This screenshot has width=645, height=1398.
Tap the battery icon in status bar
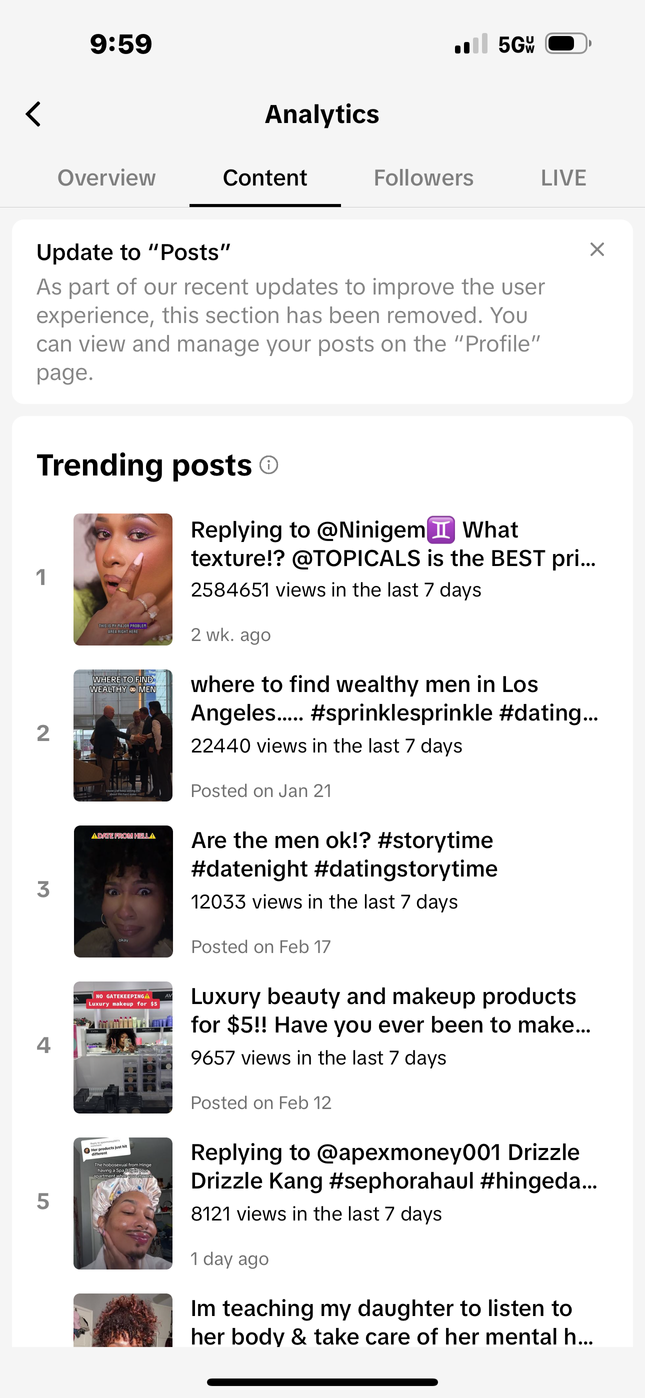(x=568, y=44)
